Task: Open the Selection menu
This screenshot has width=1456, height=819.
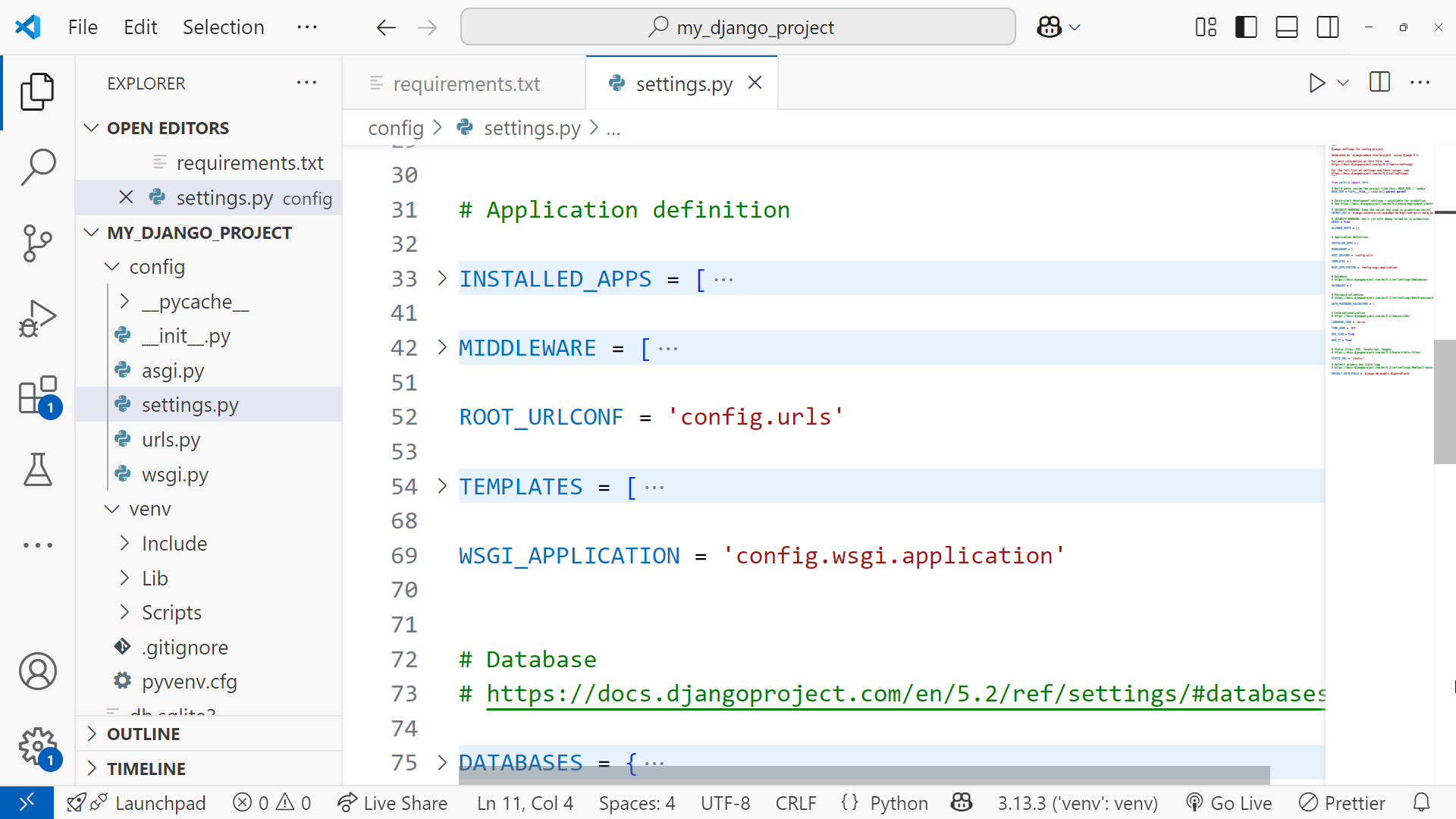Action: coord(223,27)
